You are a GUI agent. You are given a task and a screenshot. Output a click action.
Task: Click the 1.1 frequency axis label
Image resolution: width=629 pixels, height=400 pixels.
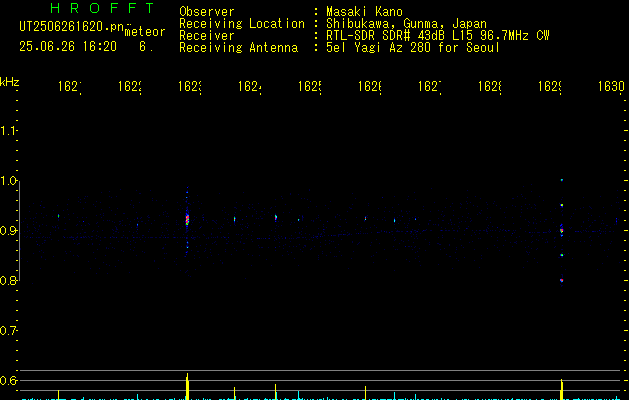pyautogui.click(x=8, y=131)
